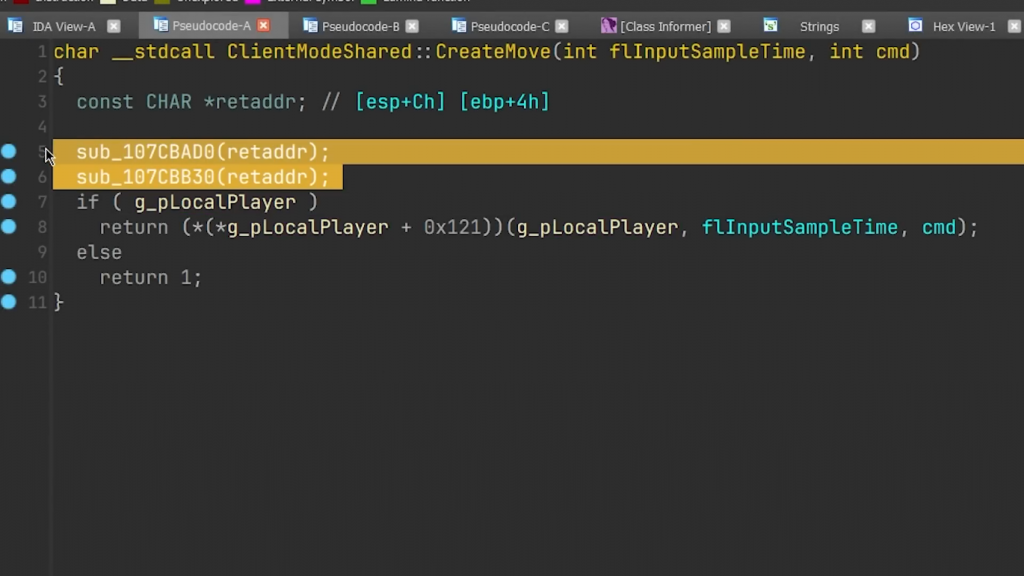Toggle breakpoint dot on line 5
The image size is (1024, 576).
(x=8, y=152)
